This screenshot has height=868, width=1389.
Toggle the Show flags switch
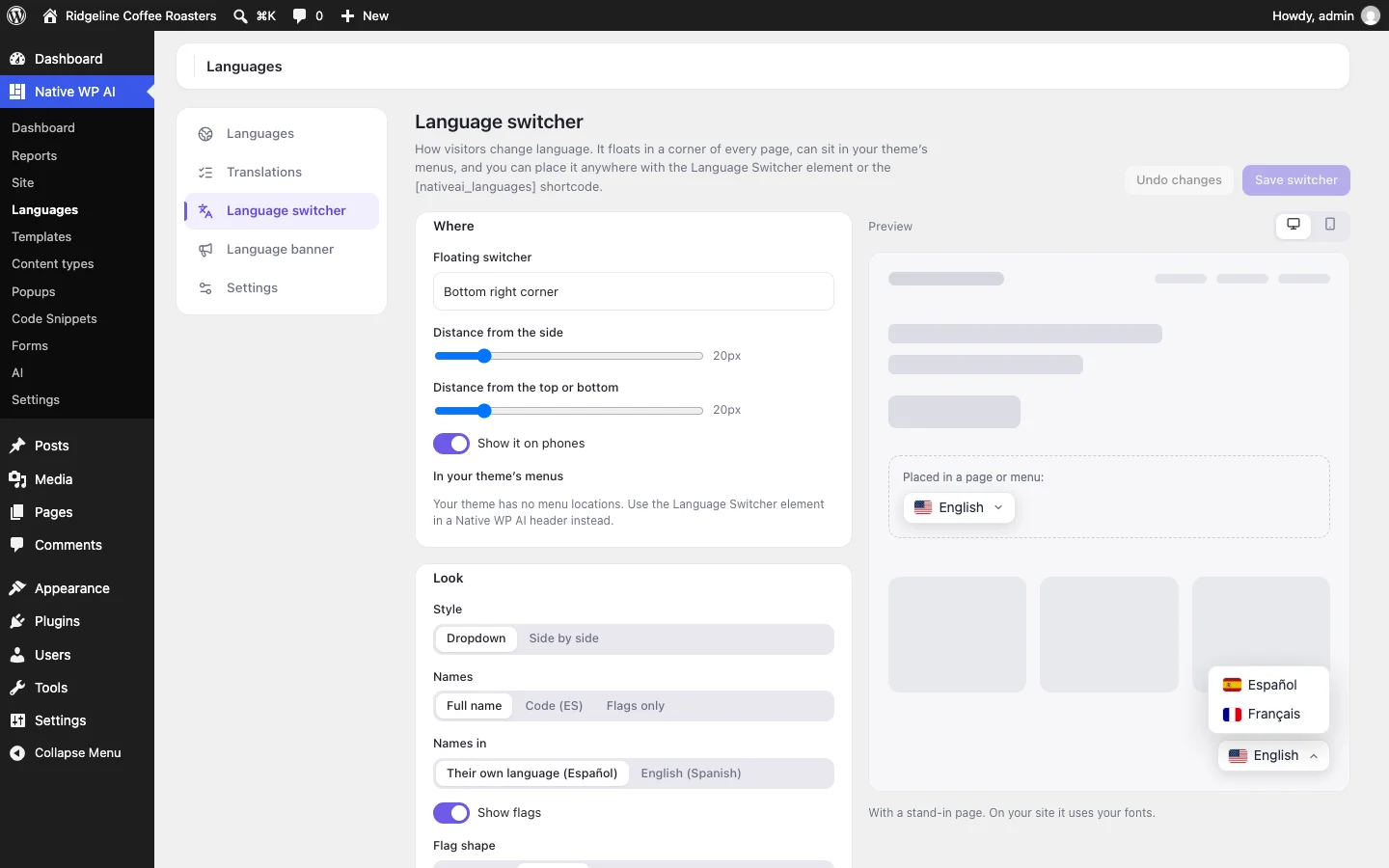click(x=451, y=813)
